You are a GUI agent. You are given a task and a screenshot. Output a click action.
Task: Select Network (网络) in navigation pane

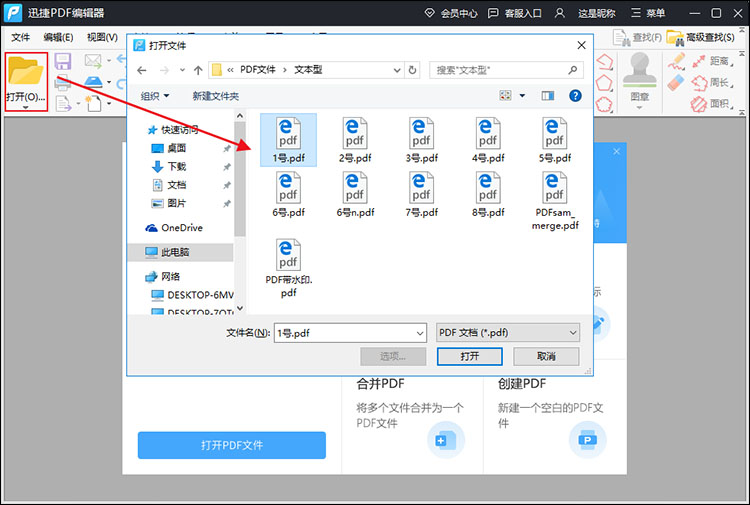[163, 276]
